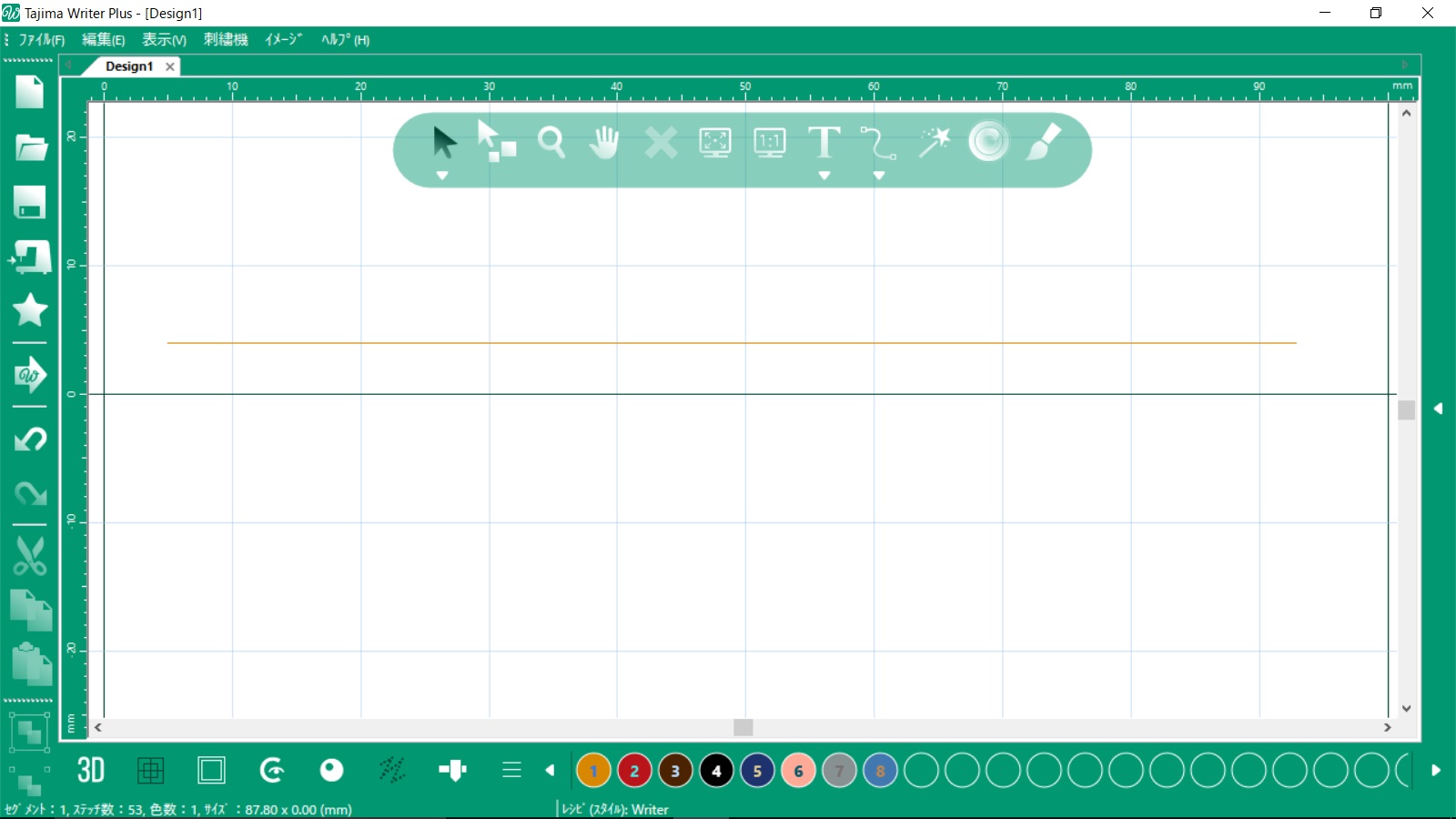Click the horizontal scrollbar thumb
This screenshot has height=819, width=1456.
pyautogui.click(x=743, y=727)
